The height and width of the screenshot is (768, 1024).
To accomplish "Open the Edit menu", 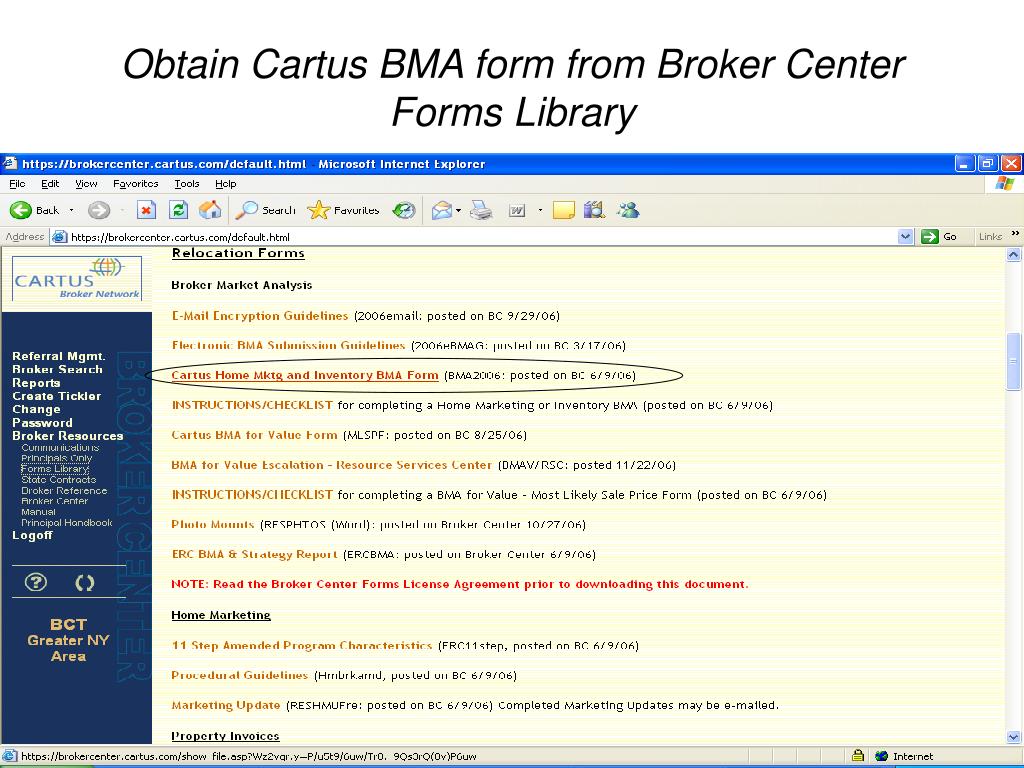I will pyautogui.click(x=50, y=184).
